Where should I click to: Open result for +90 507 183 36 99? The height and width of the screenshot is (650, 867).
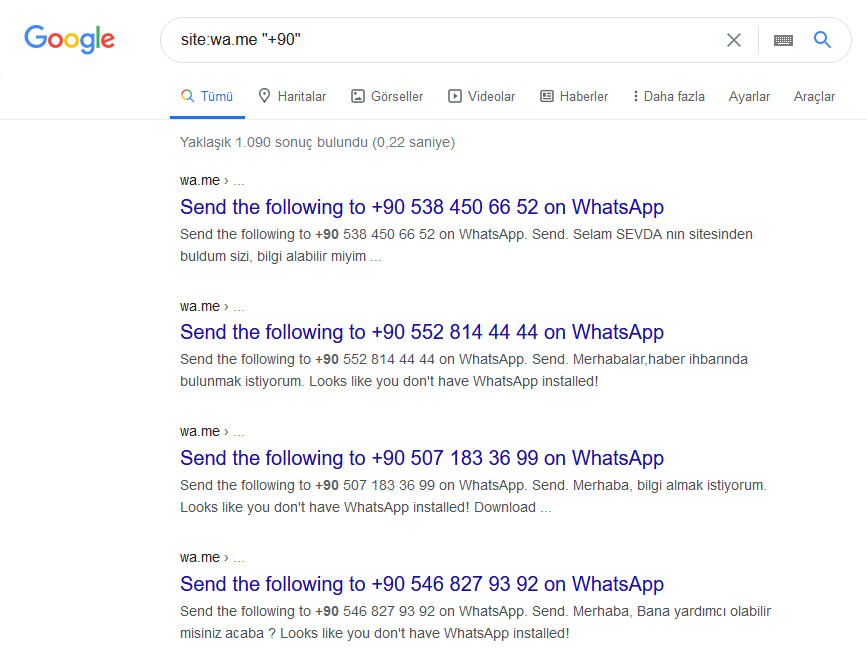click(x=421, y=458)
